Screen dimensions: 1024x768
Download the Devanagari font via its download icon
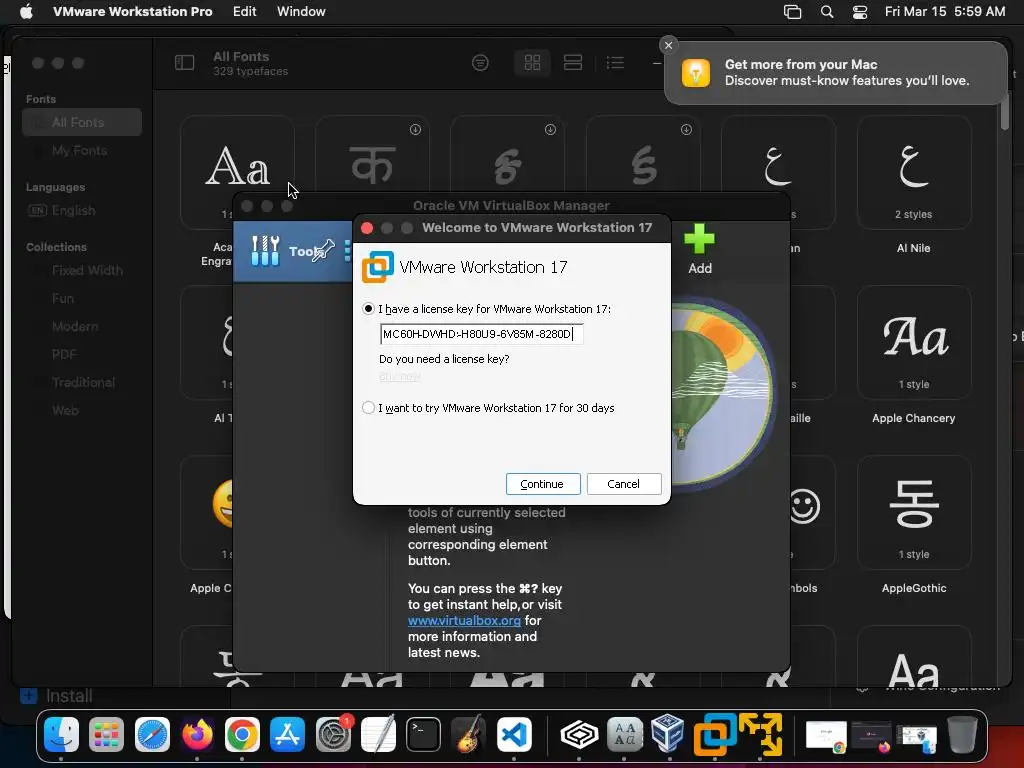pos(415,129)
